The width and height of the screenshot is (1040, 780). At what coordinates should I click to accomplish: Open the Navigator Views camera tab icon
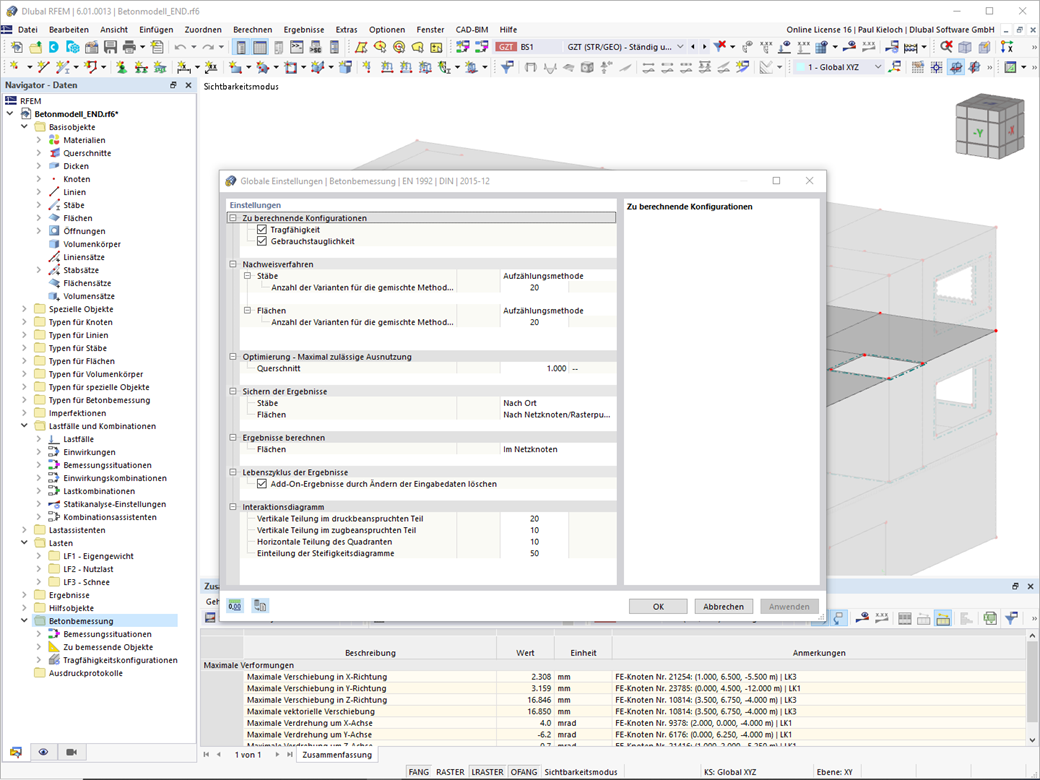[71, 752]
